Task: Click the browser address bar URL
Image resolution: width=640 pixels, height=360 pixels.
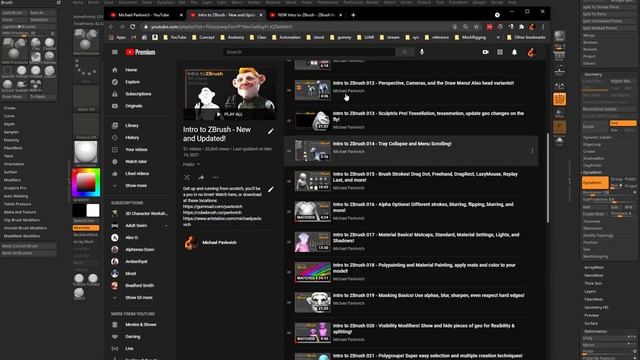Action: click(221, 27)
